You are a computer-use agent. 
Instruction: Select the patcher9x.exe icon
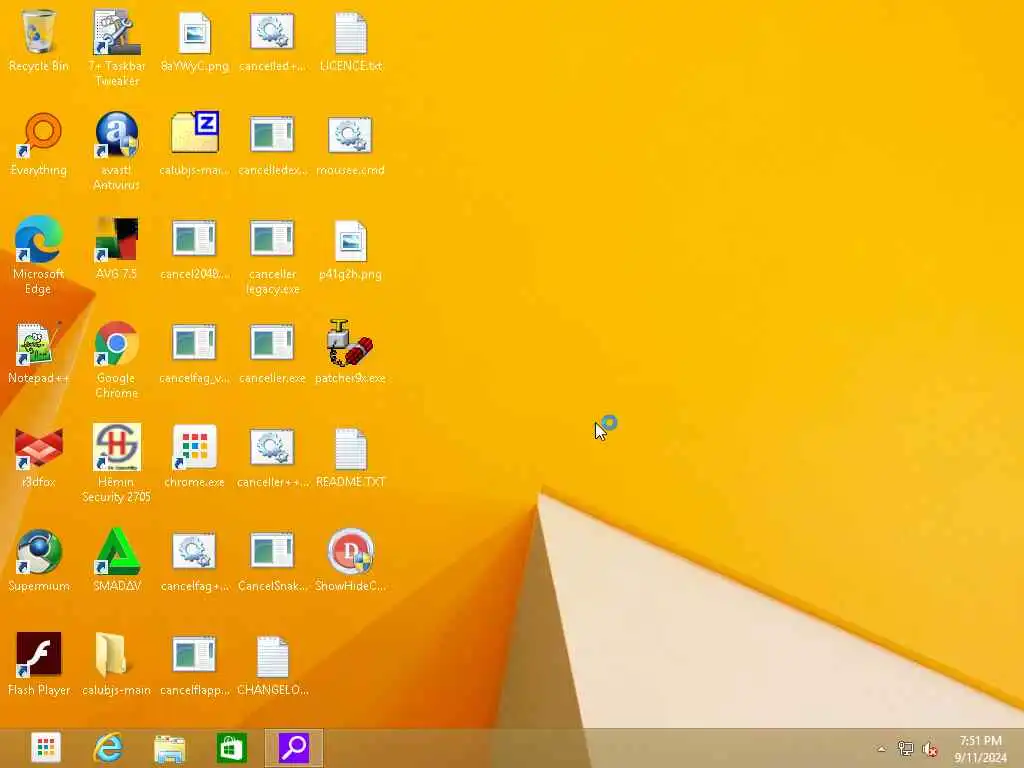(350, 344)
